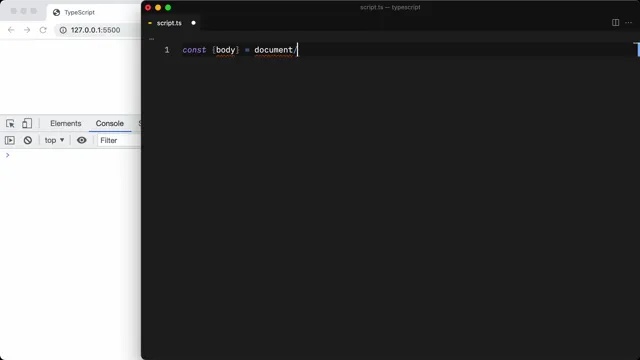Image resolution: width=640 pixels, height=360 pixels.
Task: Create a live expression with the eye icon
Action: click(x=82, y=140)
